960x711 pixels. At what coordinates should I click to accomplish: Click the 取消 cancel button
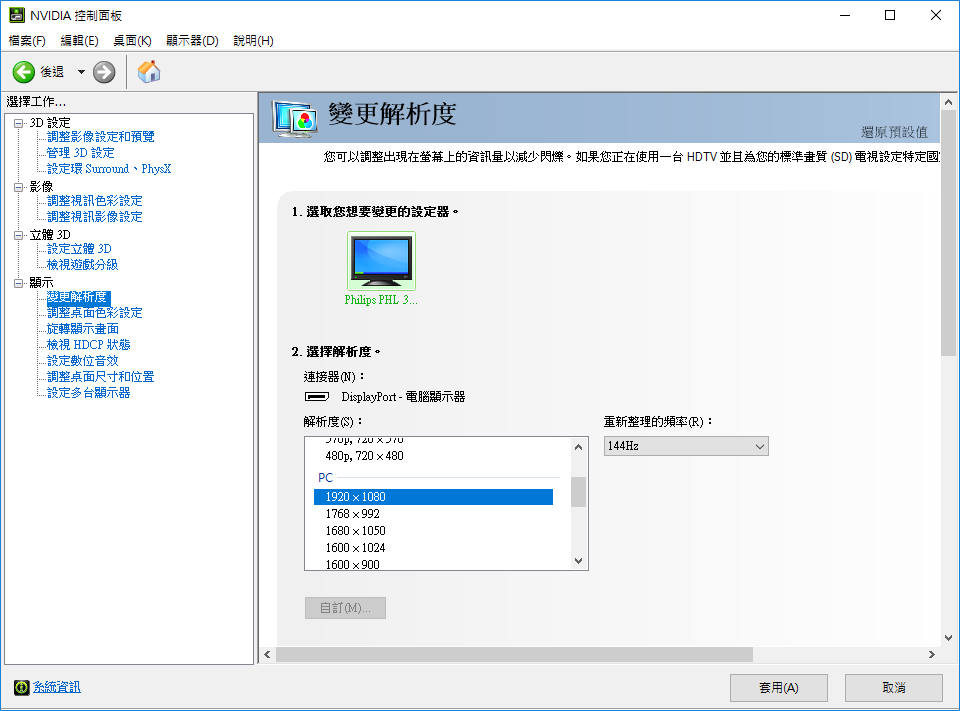pyautogui.click(x=893, y=688)
